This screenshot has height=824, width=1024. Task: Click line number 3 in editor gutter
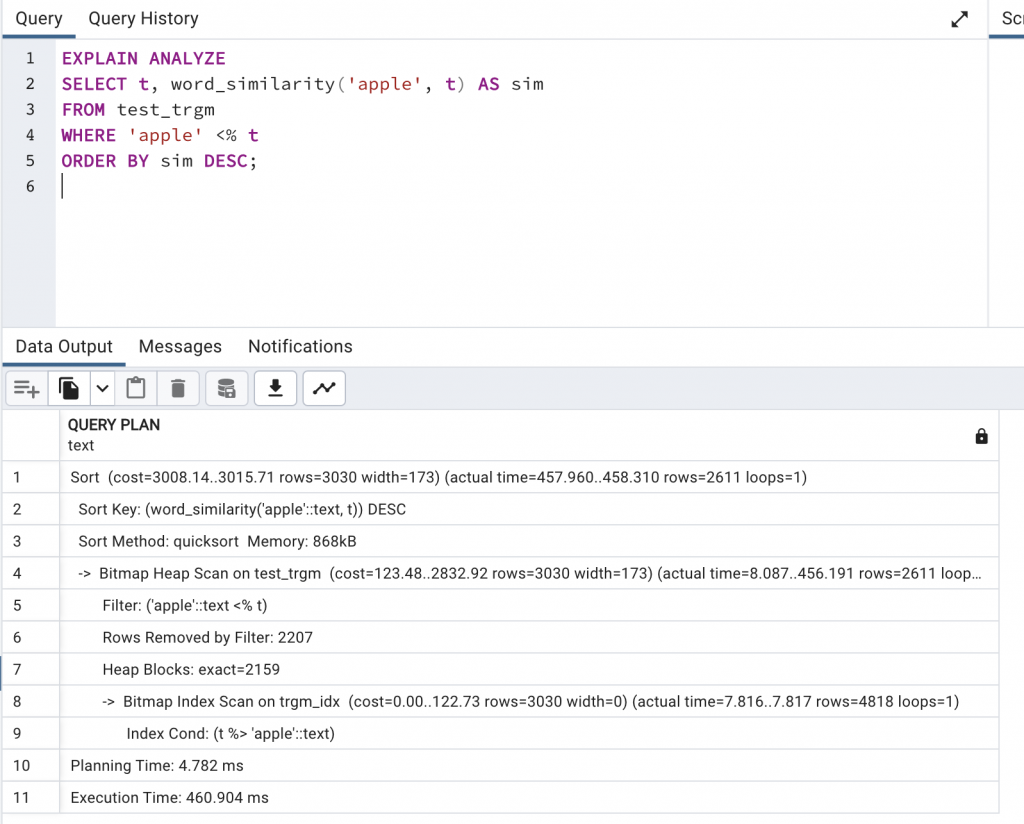coord(30,110)
